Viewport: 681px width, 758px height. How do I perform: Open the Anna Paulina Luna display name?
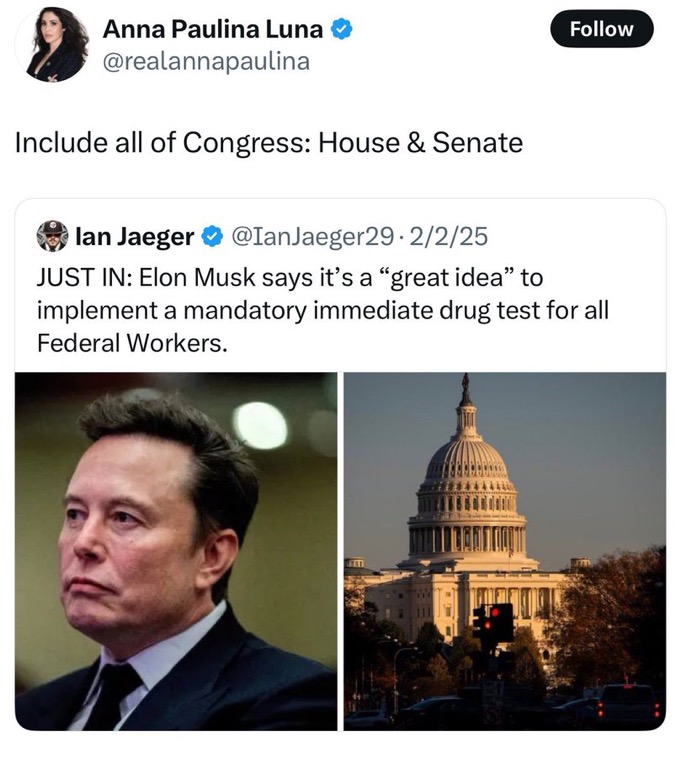(213, 30)
